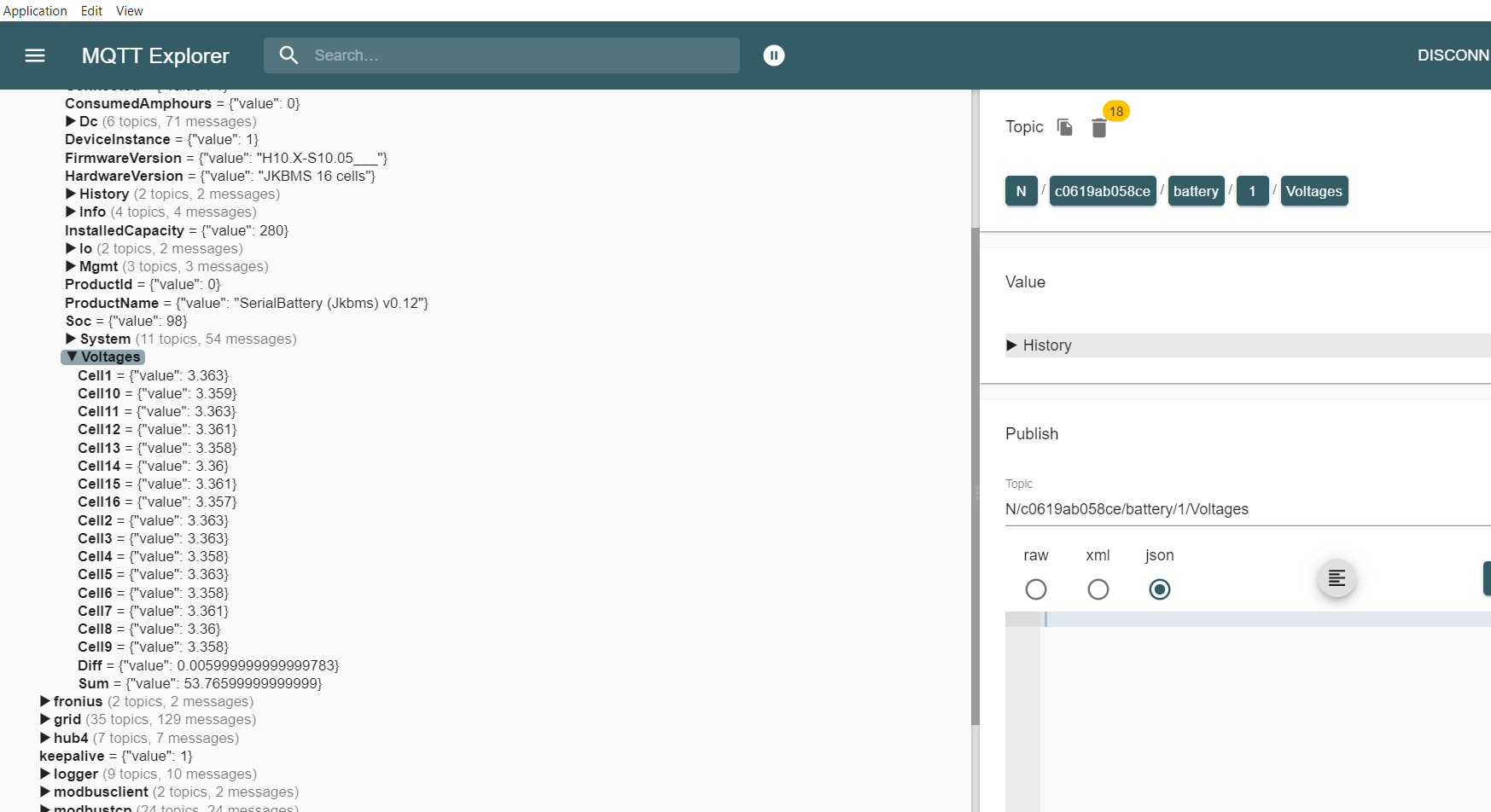Select the InstalledCapacity row
1491x812 pixels.
177,230
